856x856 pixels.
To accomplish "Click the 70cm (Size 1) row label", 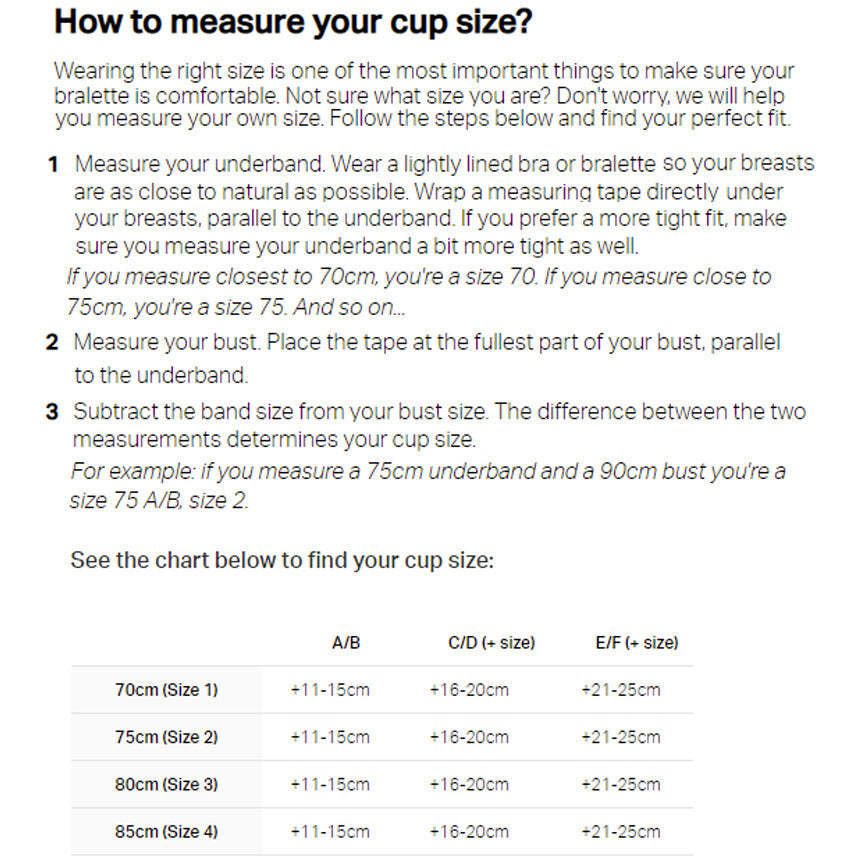I will coord(167,690).
